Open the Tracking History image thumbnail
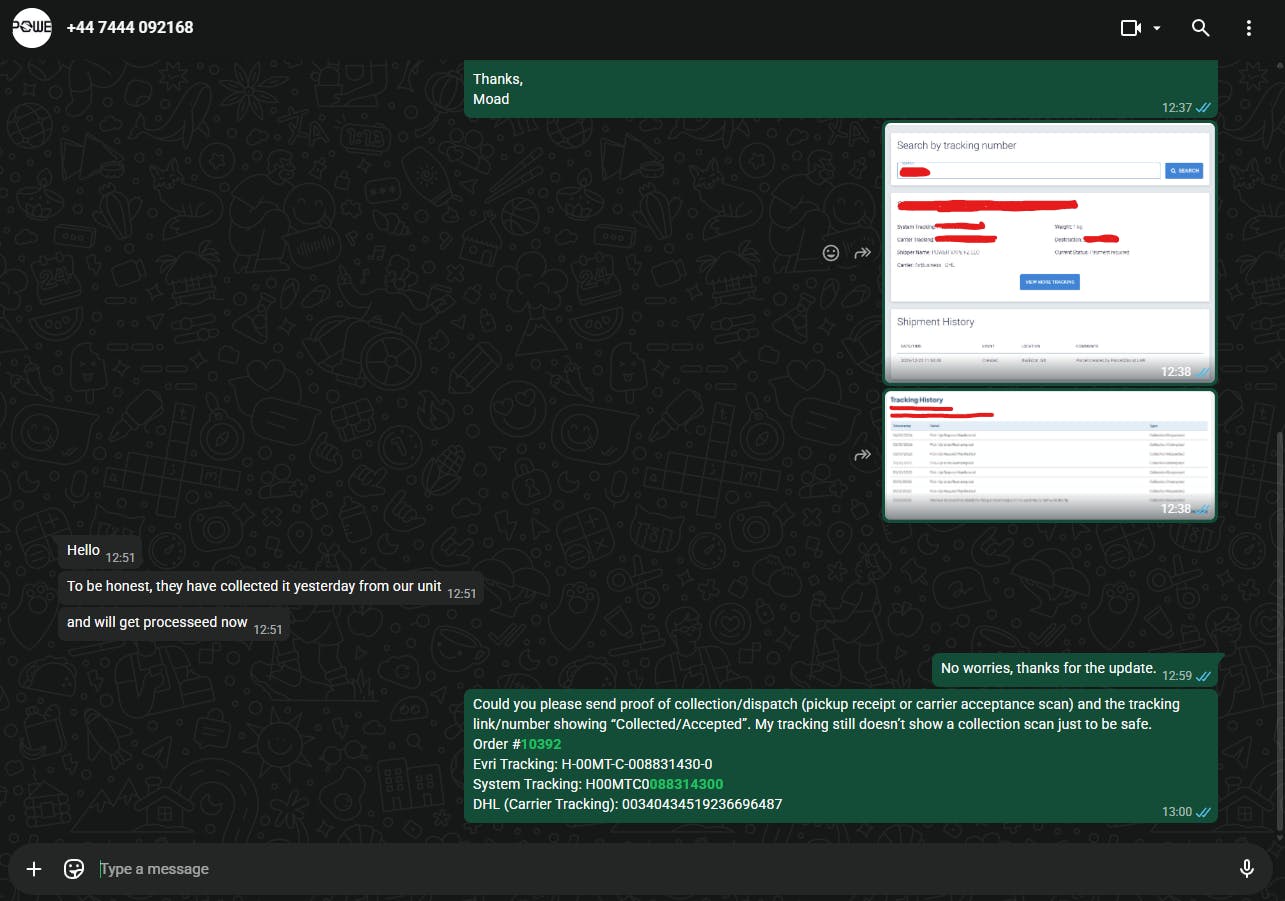This screenshot has width=1285, height=901. 1049,455
